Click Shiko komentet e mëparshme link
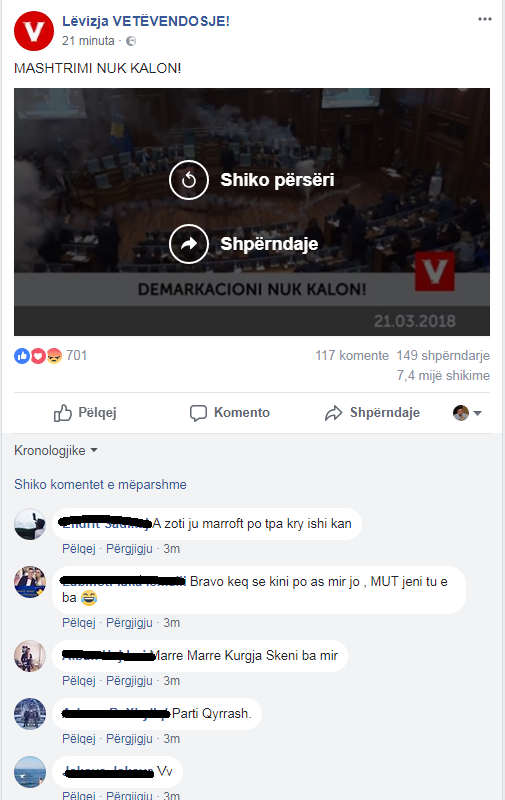505x800 pixels. (100, 484)
